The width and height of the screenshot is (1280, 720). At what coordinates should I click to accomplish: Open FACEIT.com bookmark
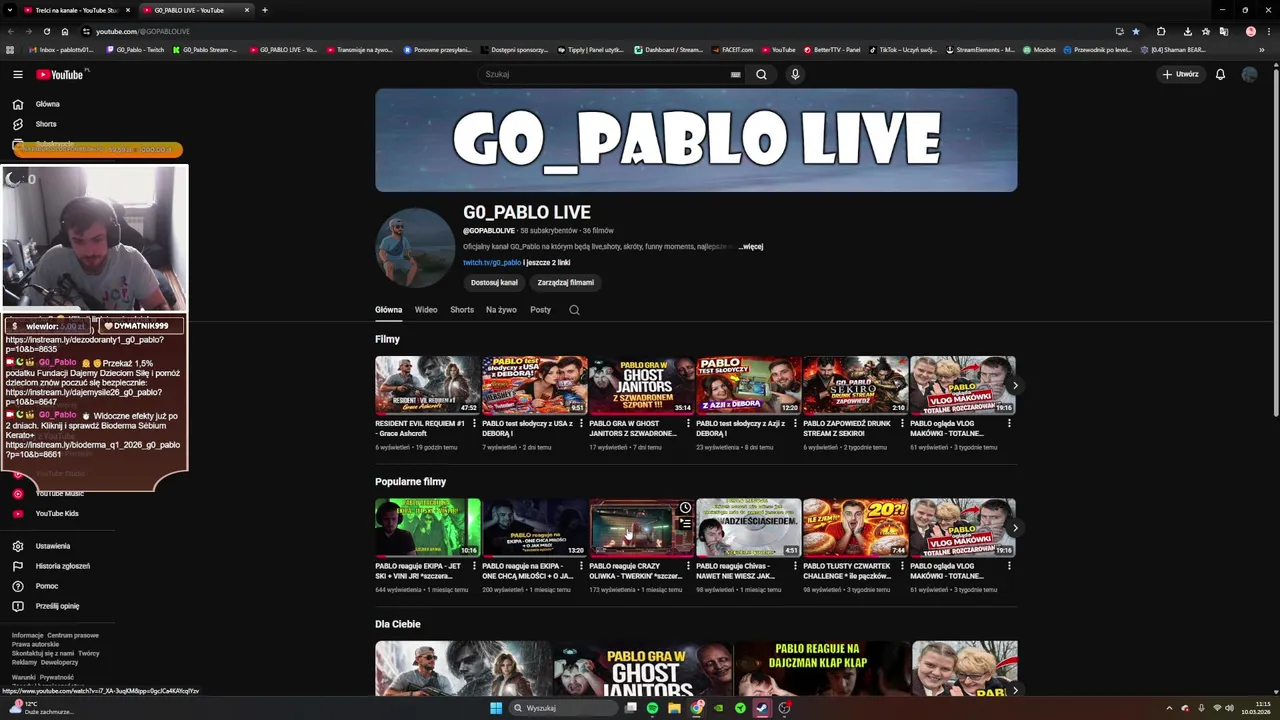click(732, 50)
